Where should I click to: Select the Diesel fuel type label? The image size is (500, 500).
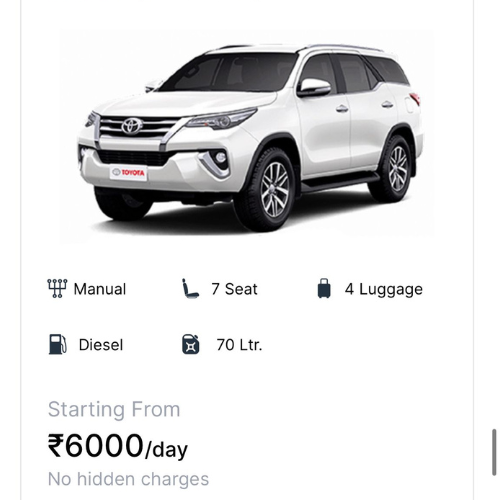101,345
